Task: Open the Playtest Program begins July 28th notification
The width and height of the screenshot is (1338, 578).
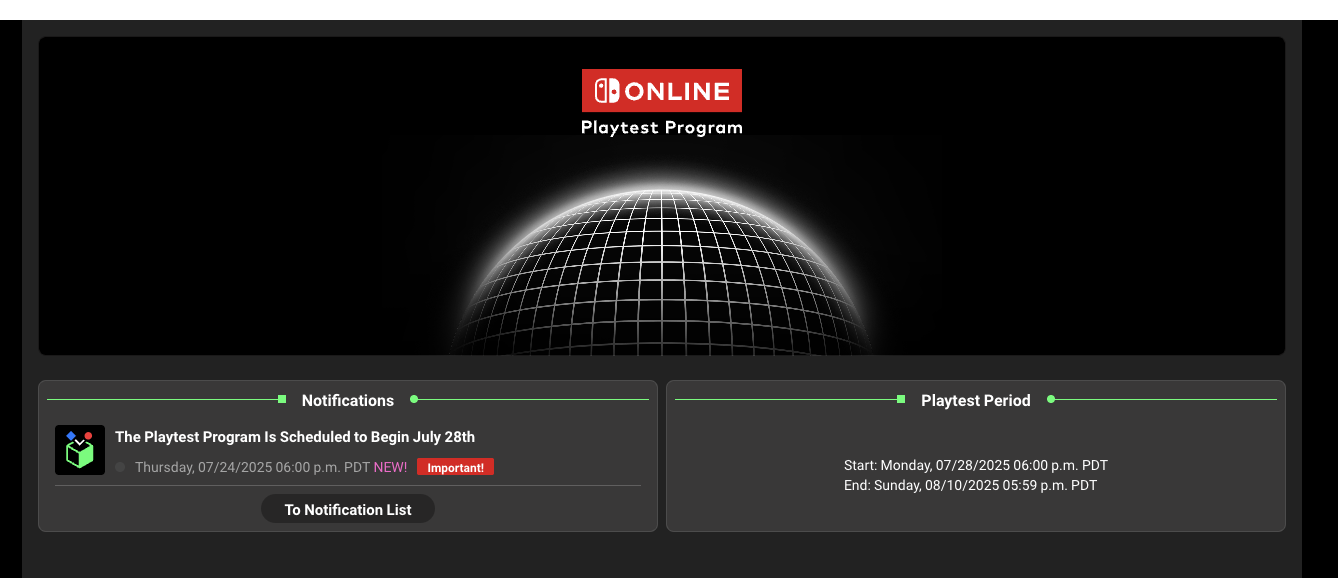Action: pyautogui.click(x=295, y=437)
